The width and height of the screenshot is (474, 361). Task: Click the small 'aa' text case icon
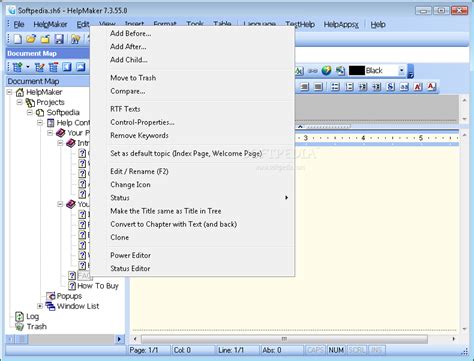click(404, 87)
